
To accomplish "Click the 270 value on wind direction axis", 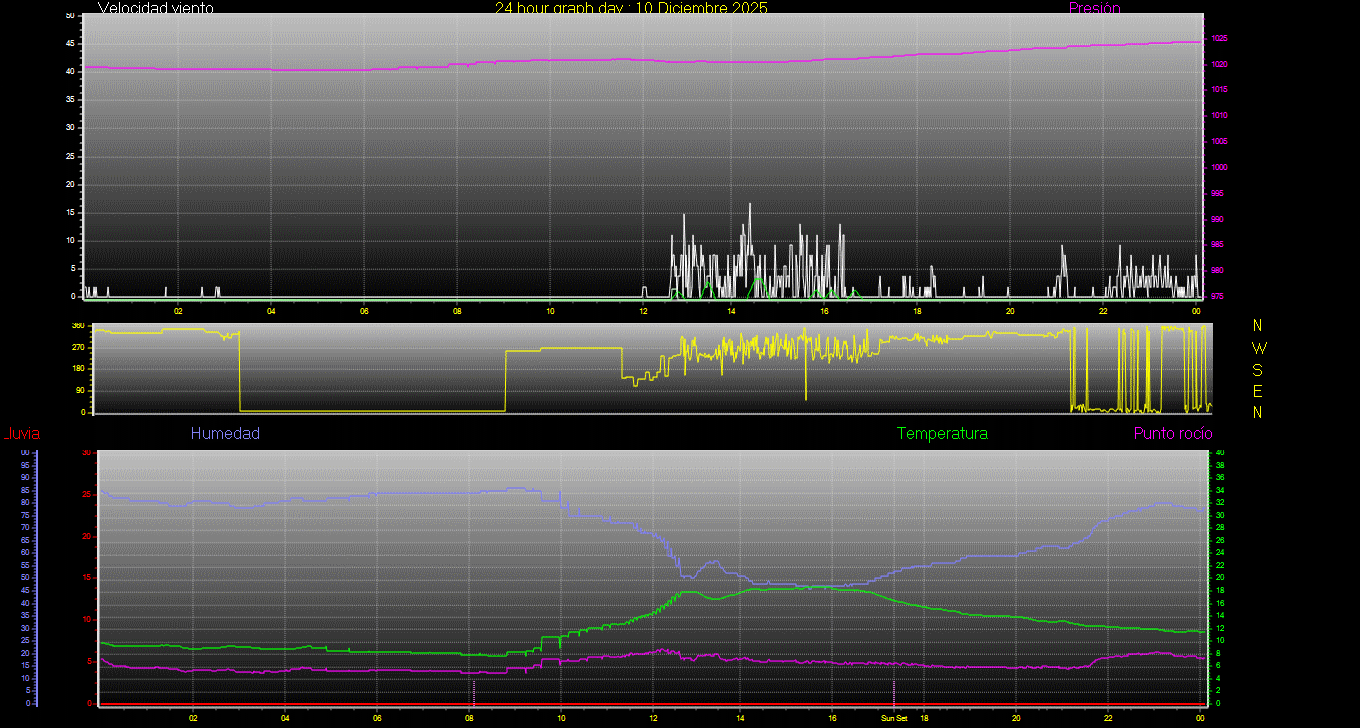I will (77, 347).
